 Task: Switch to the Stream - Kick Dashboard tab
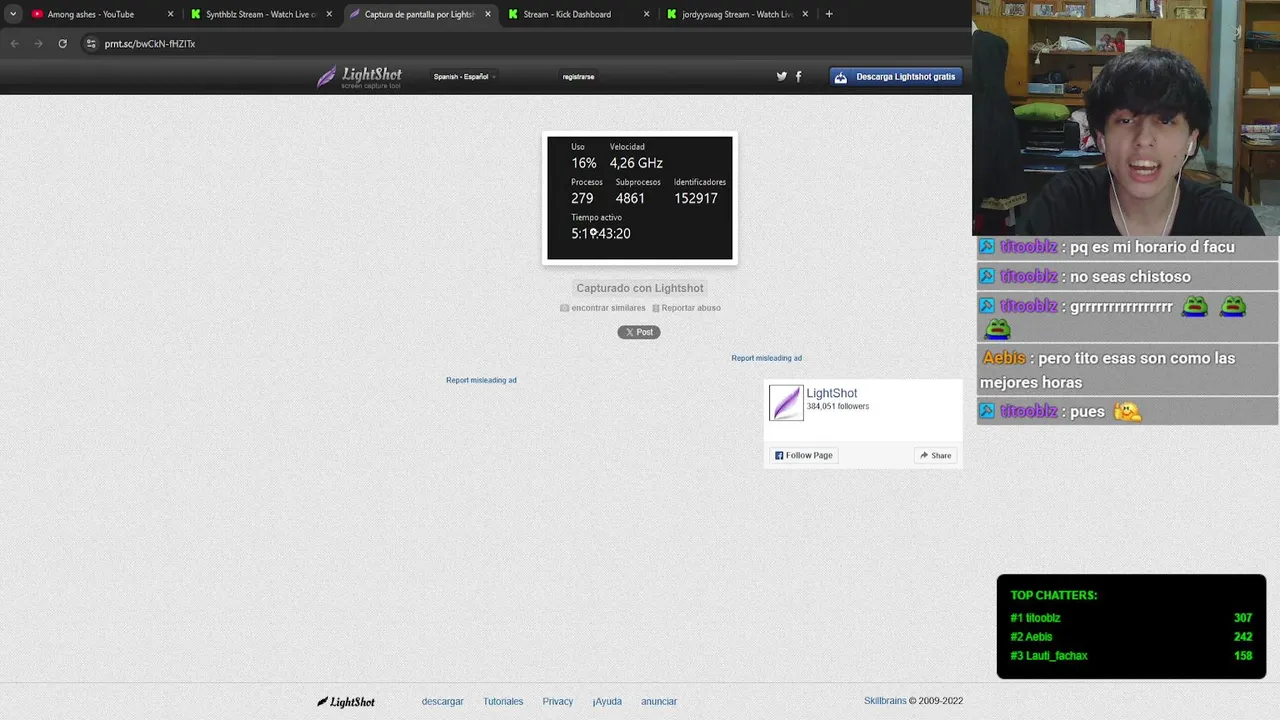(577, 14)
